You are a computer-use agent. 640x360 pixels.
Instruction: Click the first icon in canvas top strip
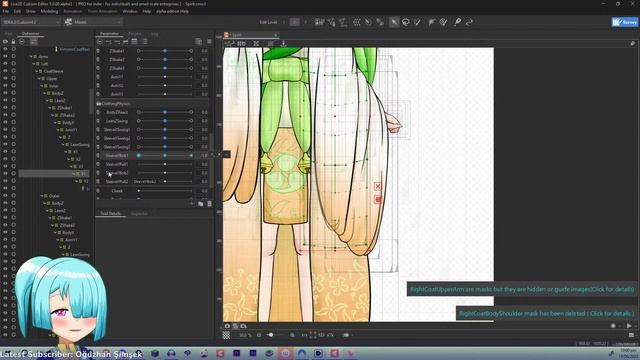pyautogui.click(x=229, y=43)
